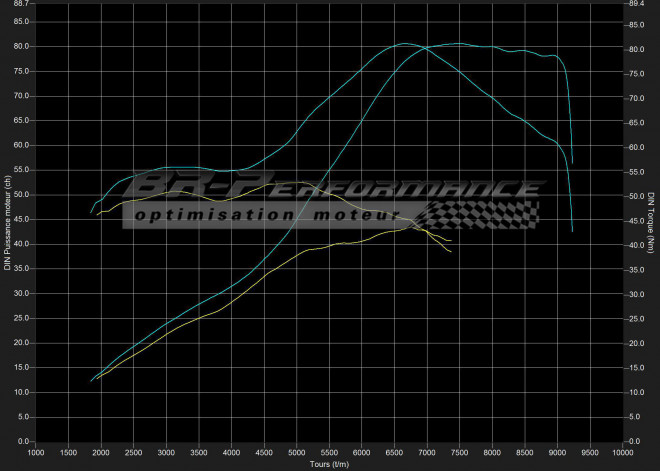Click the 'Tours (t/m)' x-axis title

point(330,464)
